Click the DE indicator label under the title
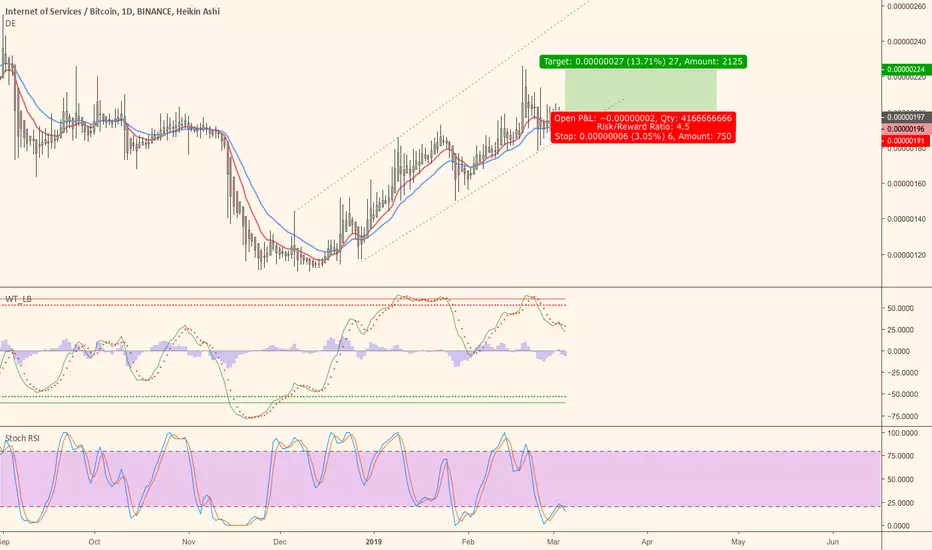Viewport: 932px width, 550px height. [x=10, y=23]
